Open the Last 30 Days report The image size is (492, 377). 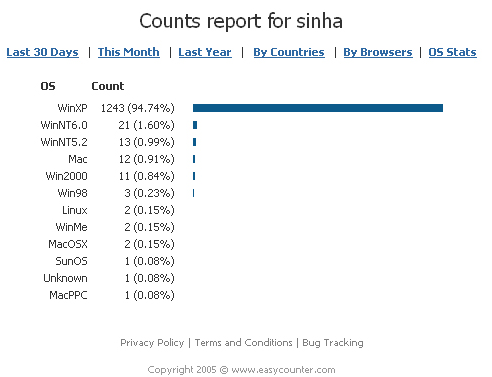42,52
